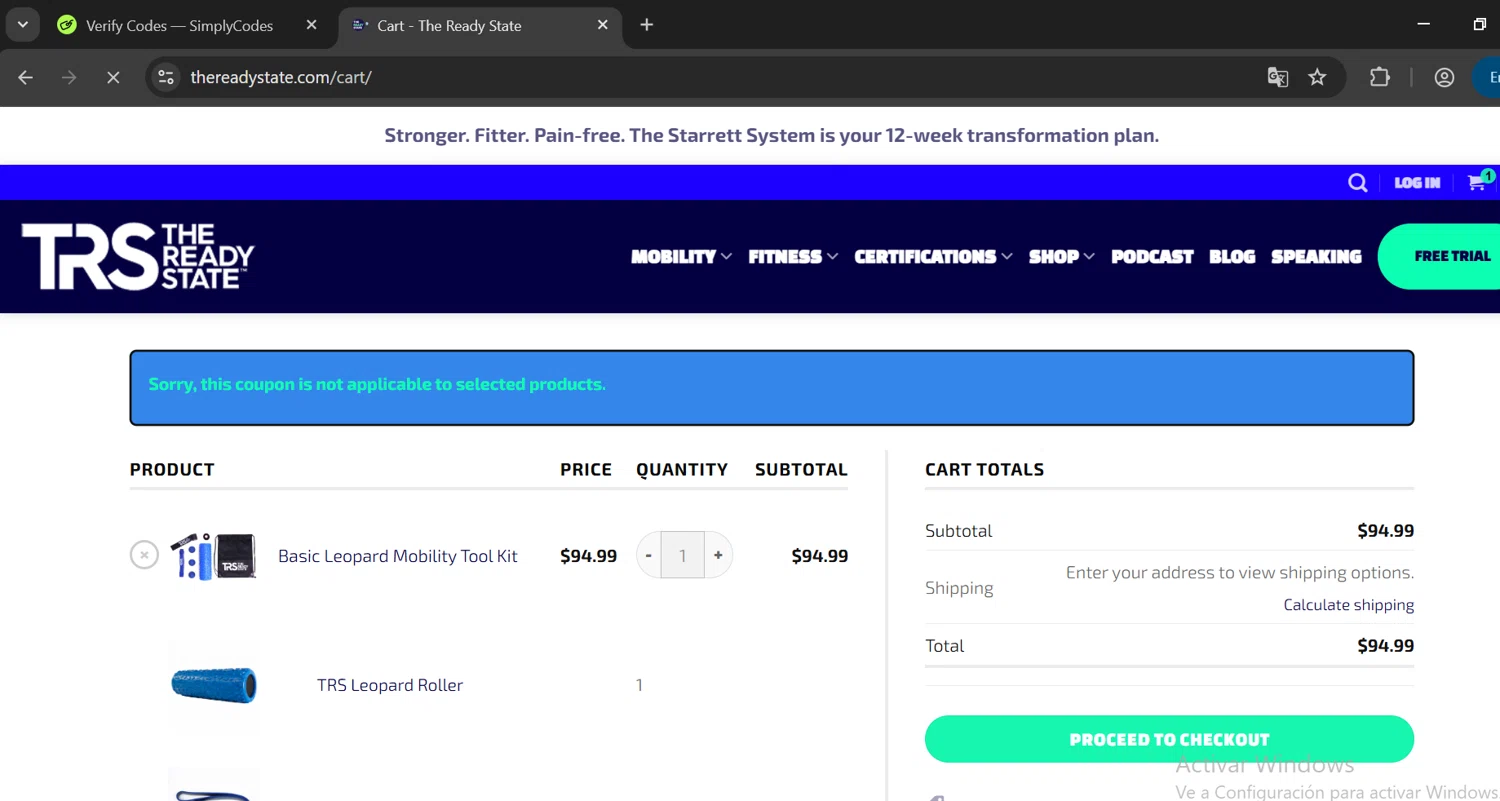
Task: Click PROCEED TO CHECKOUT
Action: pyautogui.click(x=1169, y=739)
